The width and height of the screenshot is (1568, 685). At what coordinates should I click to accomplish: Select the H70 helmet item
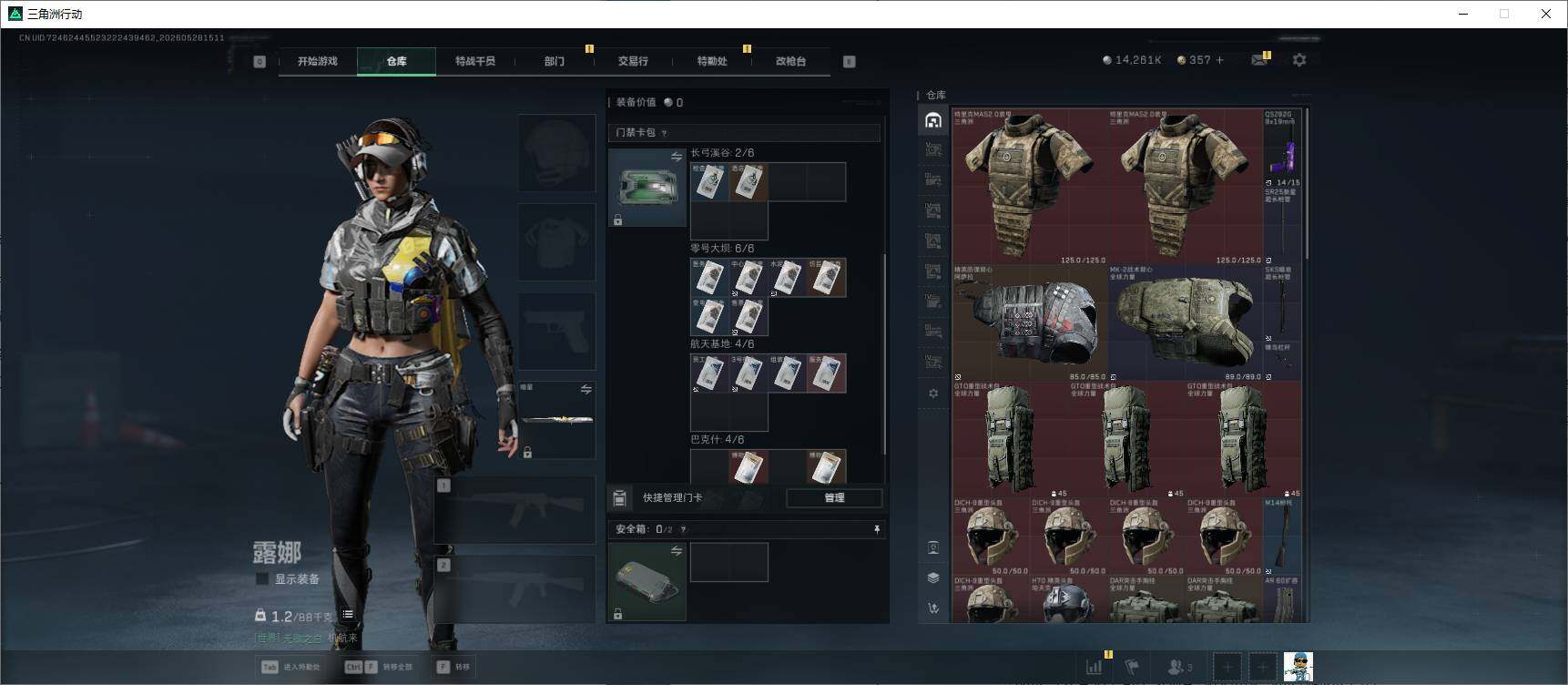pyautogui.click(x=1069, y=599)
